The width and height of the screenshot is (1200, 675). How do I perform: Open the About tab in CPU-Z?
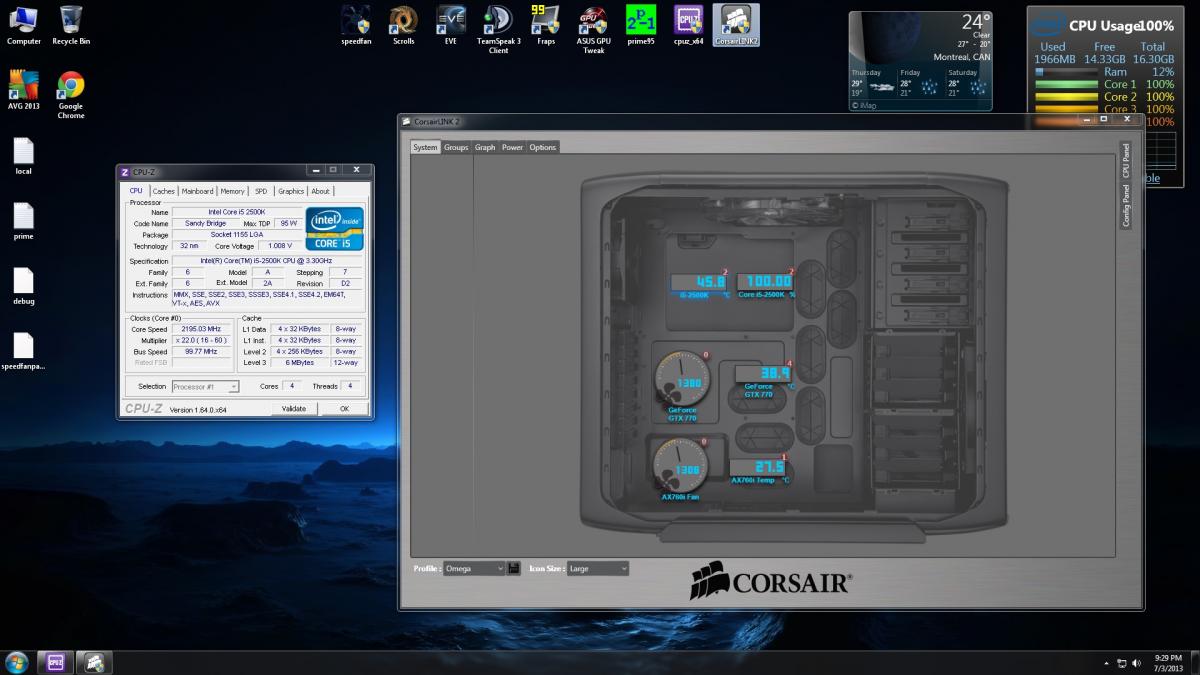(320, 191)
